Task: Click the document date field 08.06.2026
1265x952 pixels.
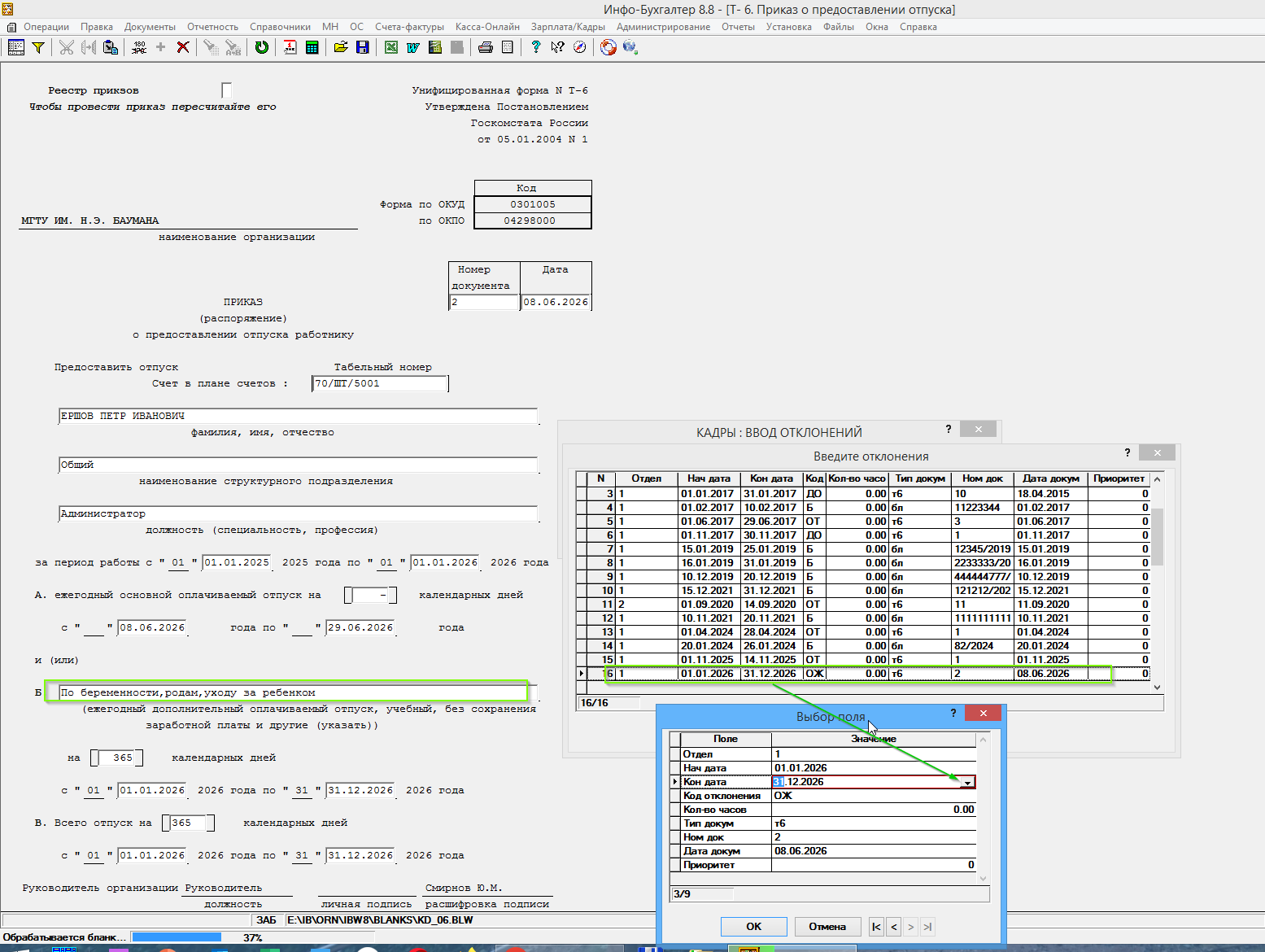Action: tap(556, 303)
